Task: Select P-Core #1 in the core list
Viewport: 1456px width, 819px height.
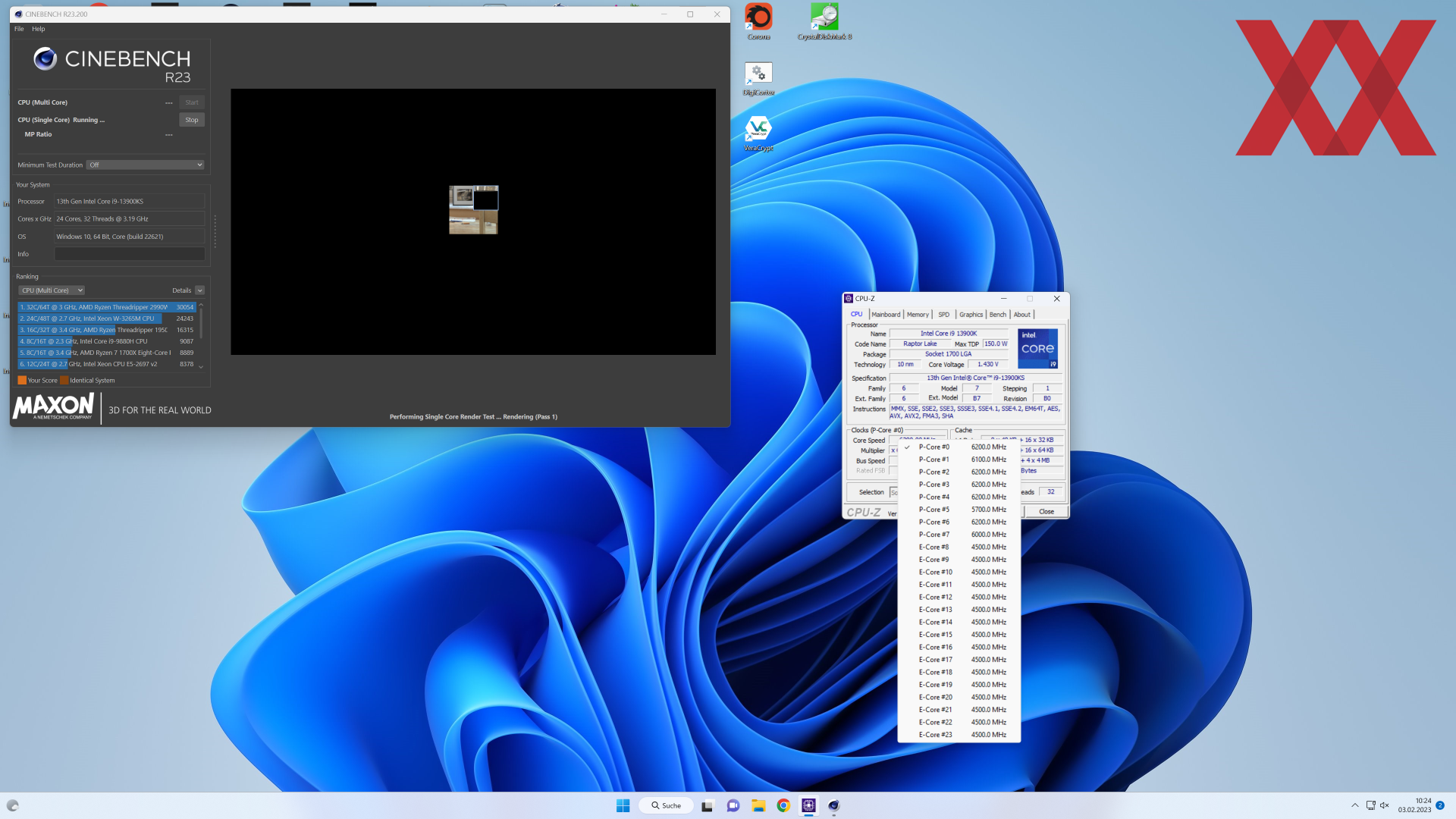Action: (959, 460)
